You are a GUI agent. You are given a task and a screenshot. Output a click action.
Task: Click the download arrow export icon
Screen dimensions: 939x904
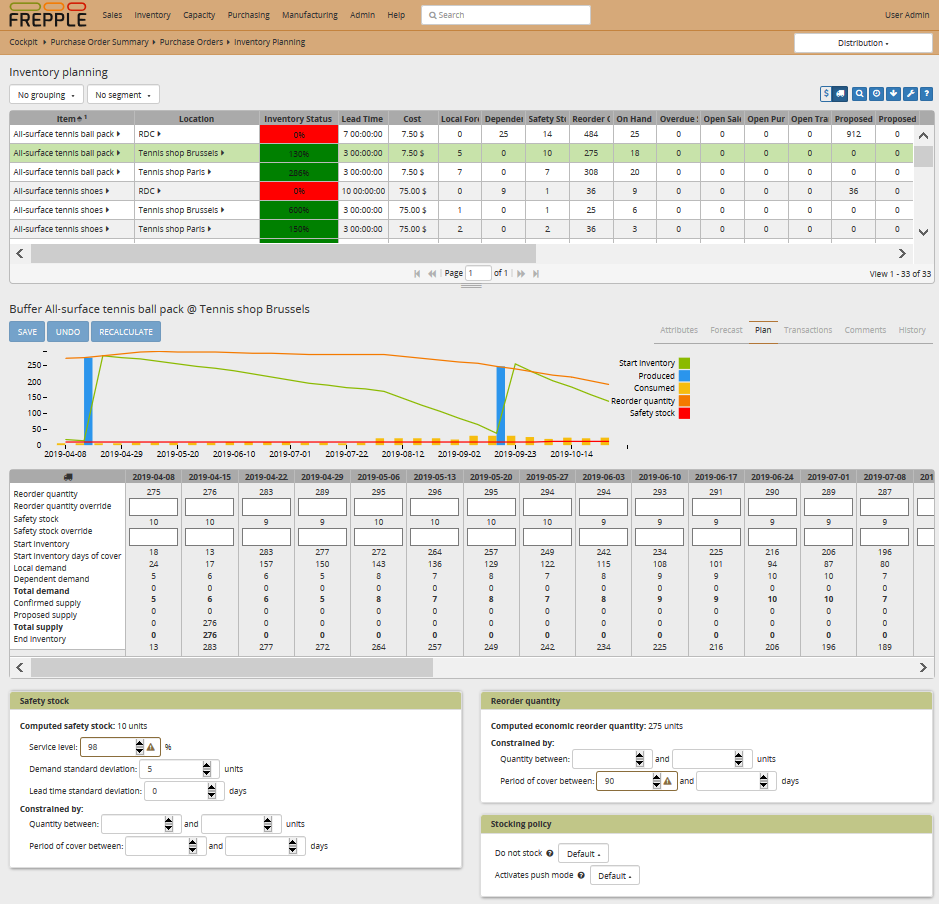[x=893, y=94]
